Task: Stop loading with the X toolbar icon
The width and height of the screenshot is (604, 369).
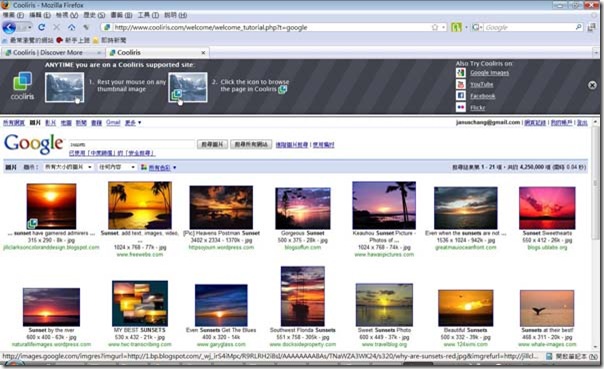Action: click(x=57, y=27)
